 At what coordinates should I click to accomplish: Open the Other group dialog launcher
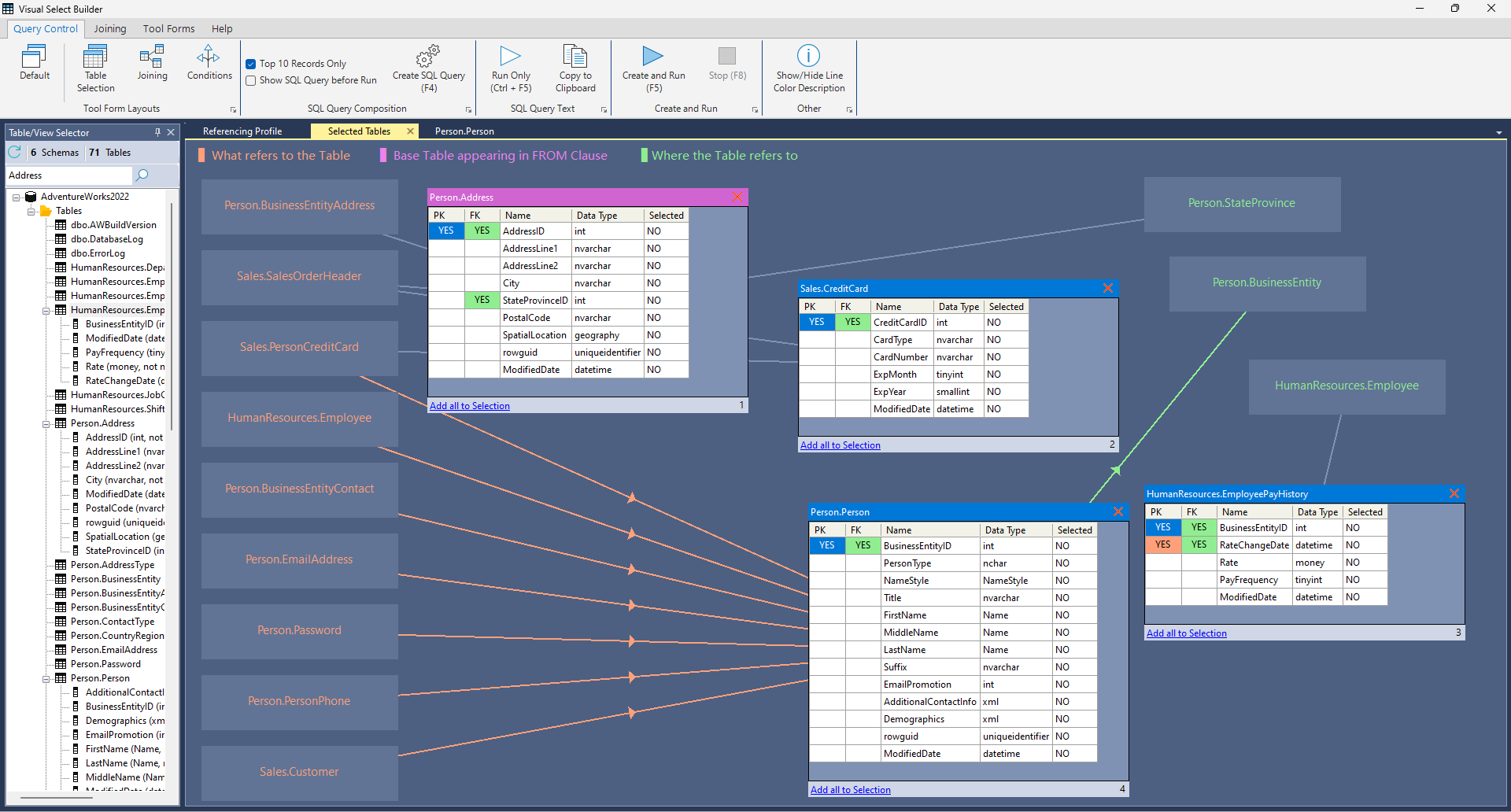click(x=850, y=109)
